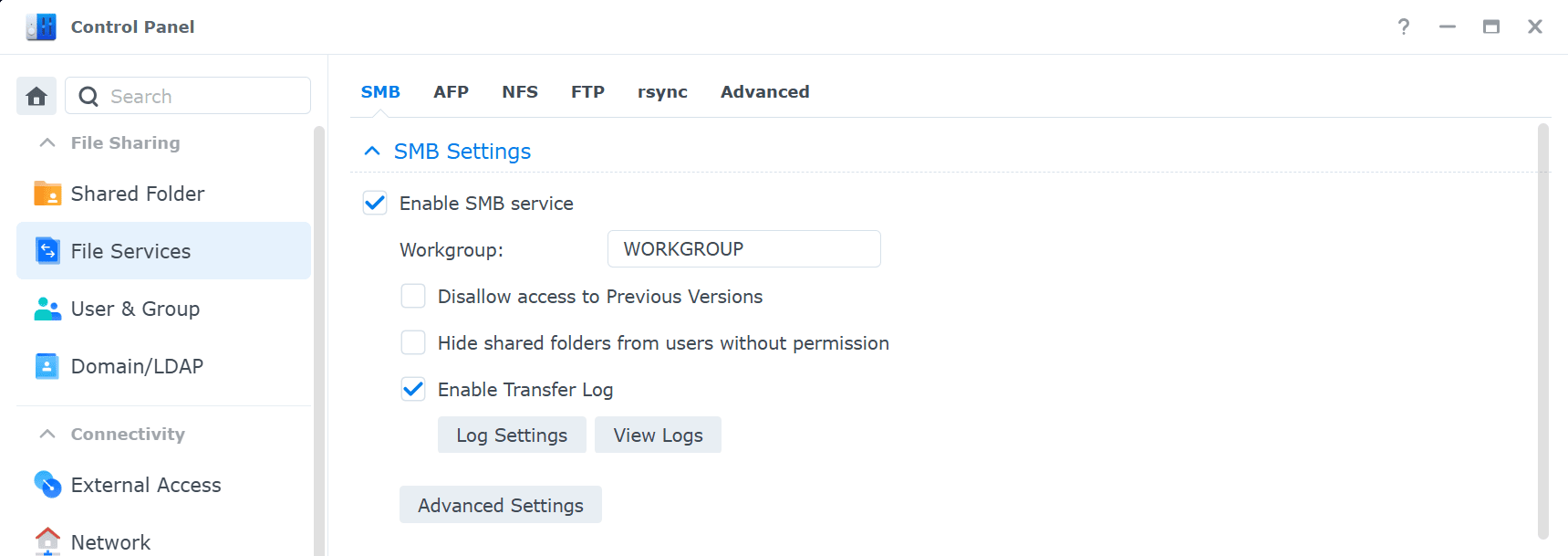Select the User & Group label
Image resolution: width=1568 pixels, height=556 pixels.
[135, 309]
